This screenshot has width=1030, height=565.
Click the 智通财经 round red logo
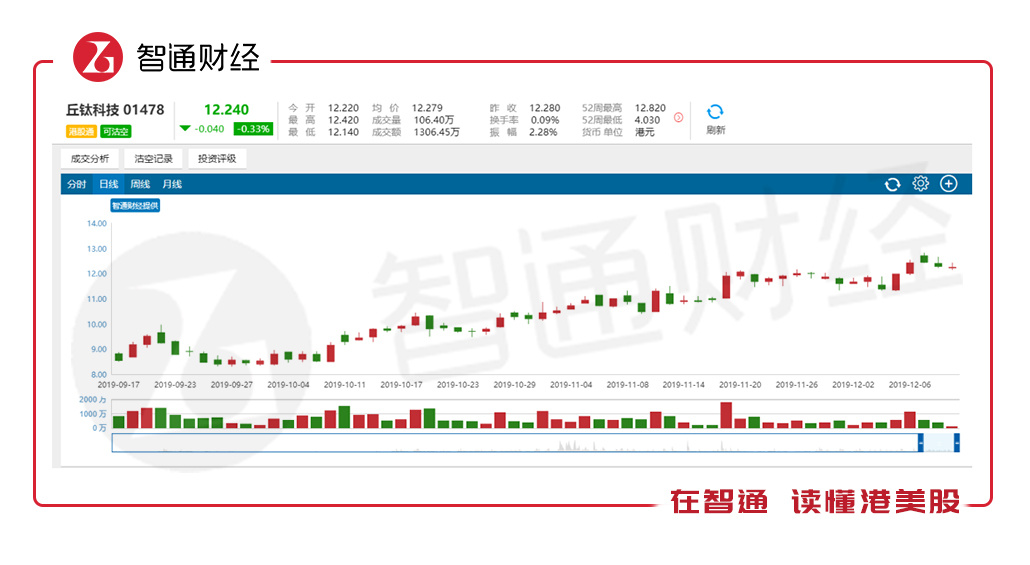click(x=98, y=57)
